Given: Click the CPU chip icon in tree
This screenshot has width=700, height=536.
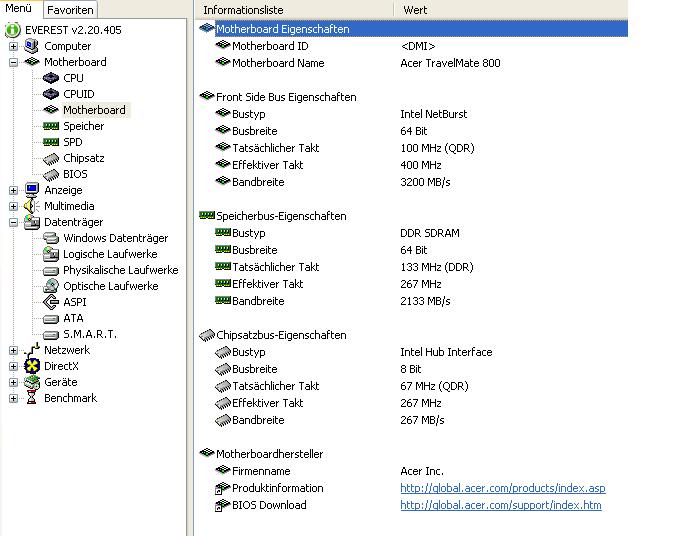Looking at the screenshot, I should (51, 78).
